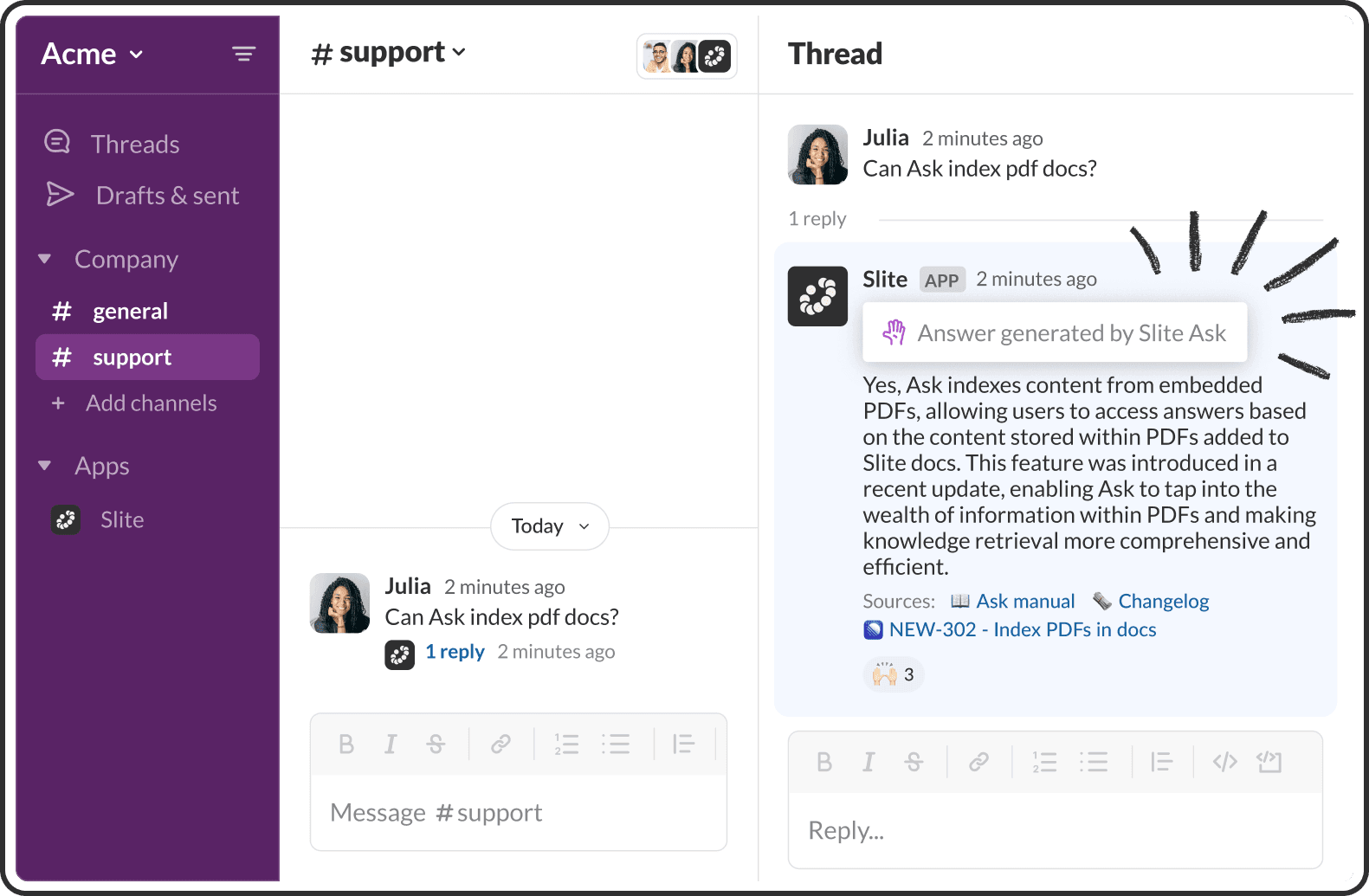
Task: Open the Slite app in sidebar
Action: [x=97, y=519]
